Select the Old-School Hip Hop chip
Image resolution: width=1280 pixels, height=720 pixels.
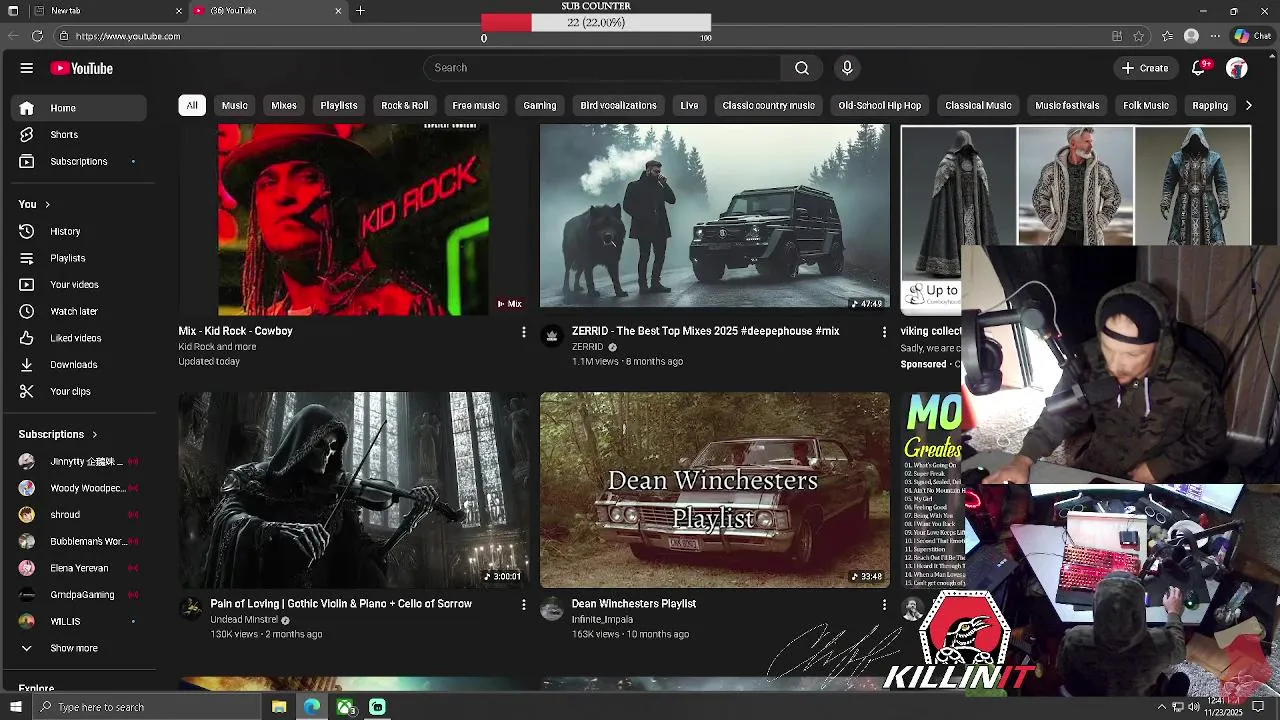tap(880, 105)
